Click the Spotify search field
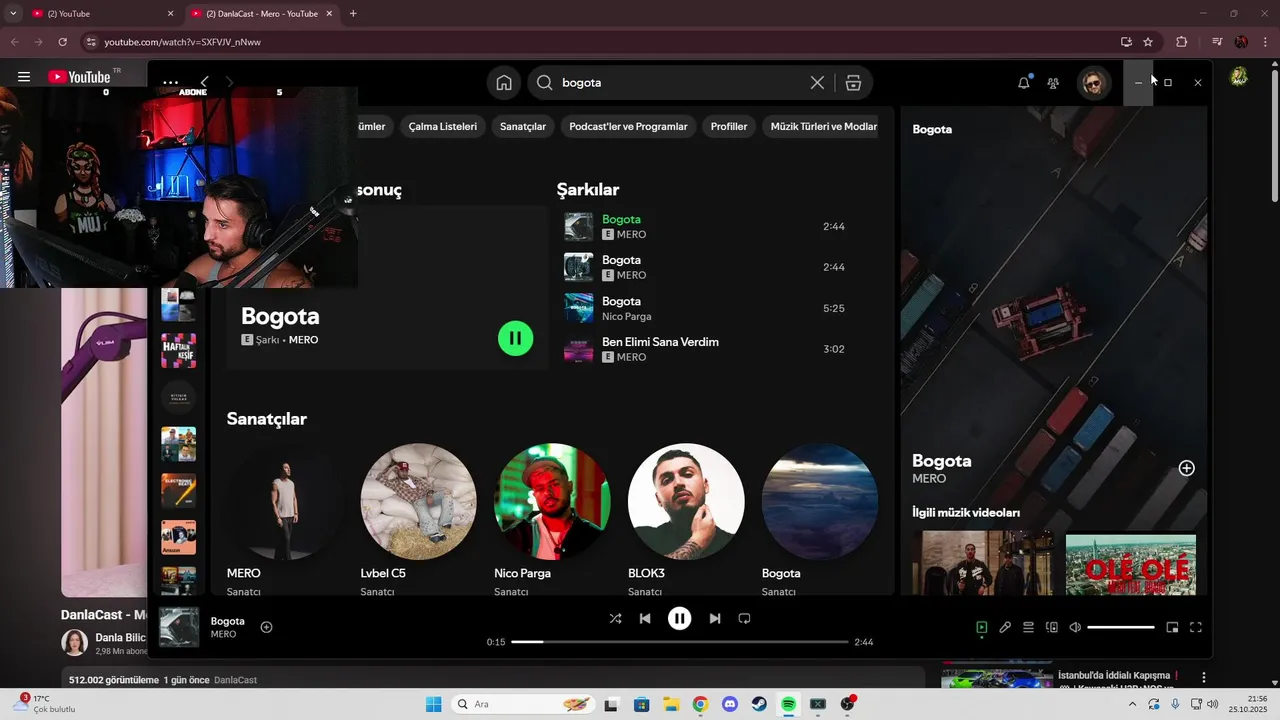The height and width of the screenshot is (720, 1280). [x=685, y=83]
